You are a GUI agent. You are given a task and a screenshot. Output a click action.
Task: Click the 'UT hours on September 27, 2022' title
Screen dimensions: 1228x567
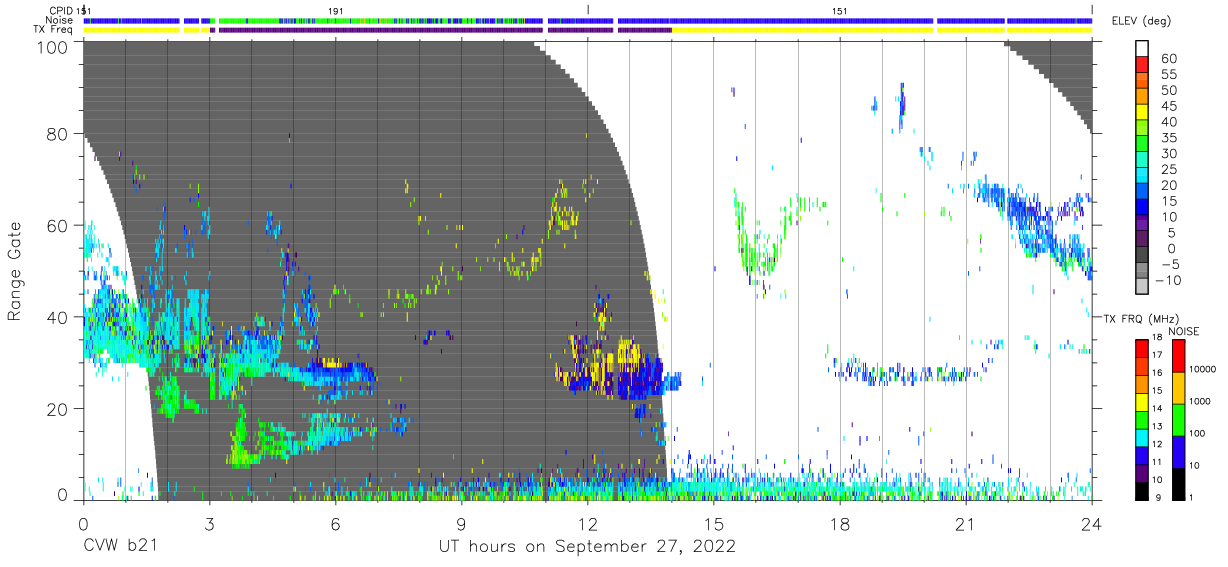(588, 547)
